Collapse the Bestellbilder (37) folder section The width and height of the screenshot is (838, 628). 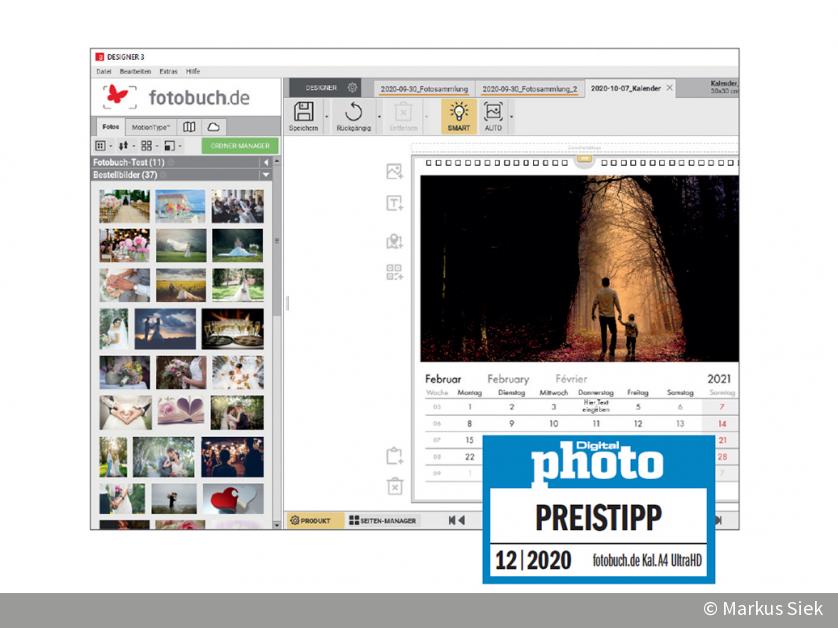pos(266,175)
